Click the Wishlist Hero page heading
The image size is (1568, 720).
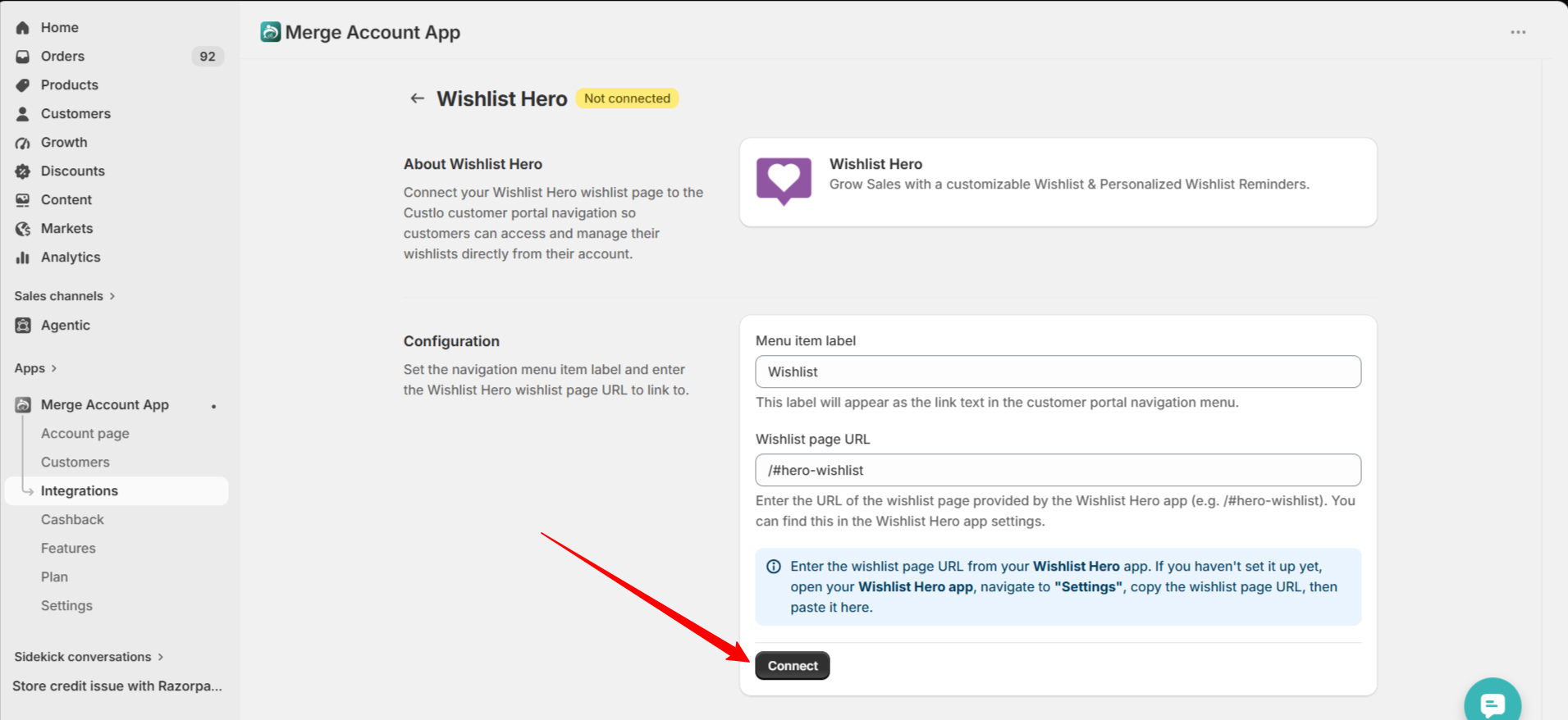(502, 98)
